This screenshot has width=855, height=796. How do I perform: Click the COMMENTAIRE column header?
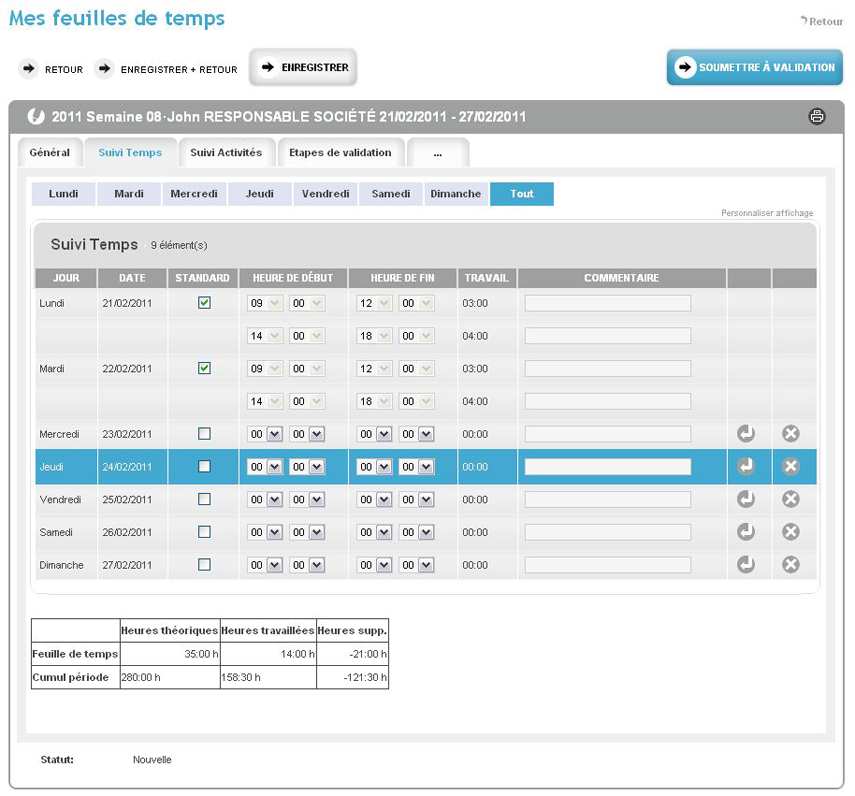coord(622,278)
